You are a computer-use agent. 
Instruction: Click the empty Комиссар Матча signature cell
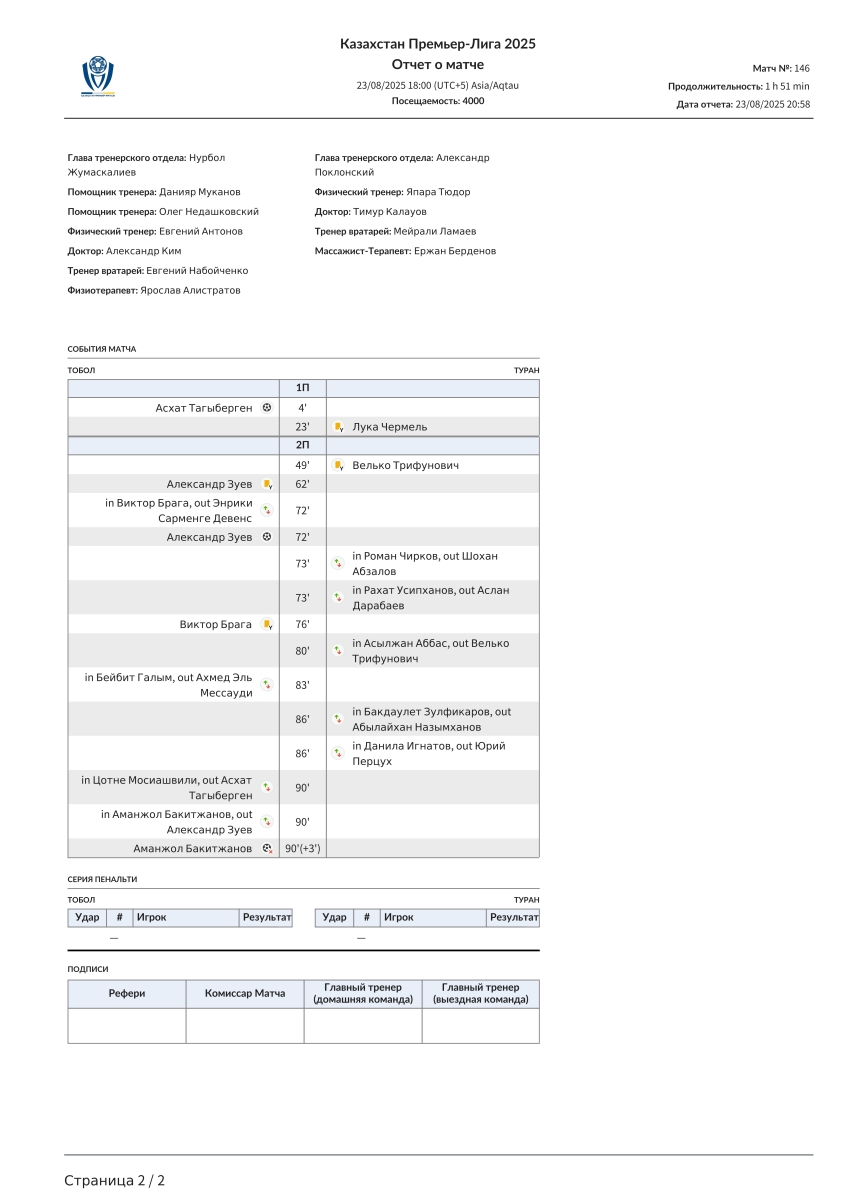pos(245,1026)
